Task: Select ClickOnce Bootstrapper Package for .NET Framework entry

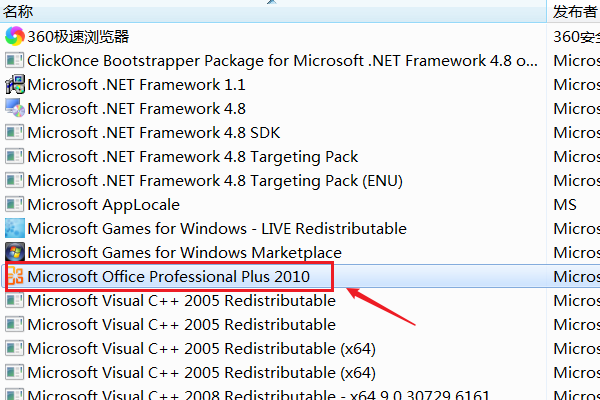Action: tap(282, 60)
